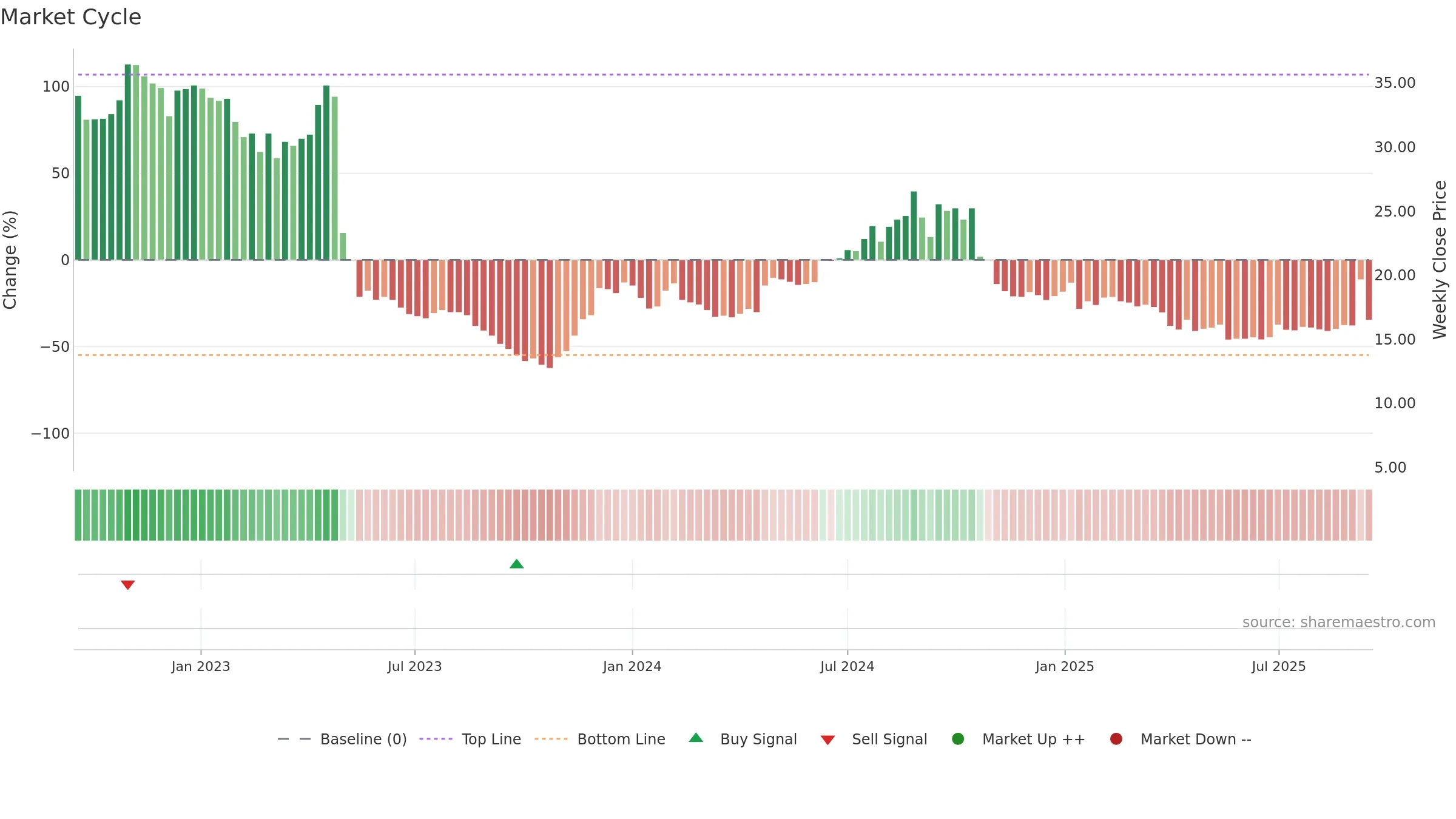Click the Market Cycle chart title

71,17
